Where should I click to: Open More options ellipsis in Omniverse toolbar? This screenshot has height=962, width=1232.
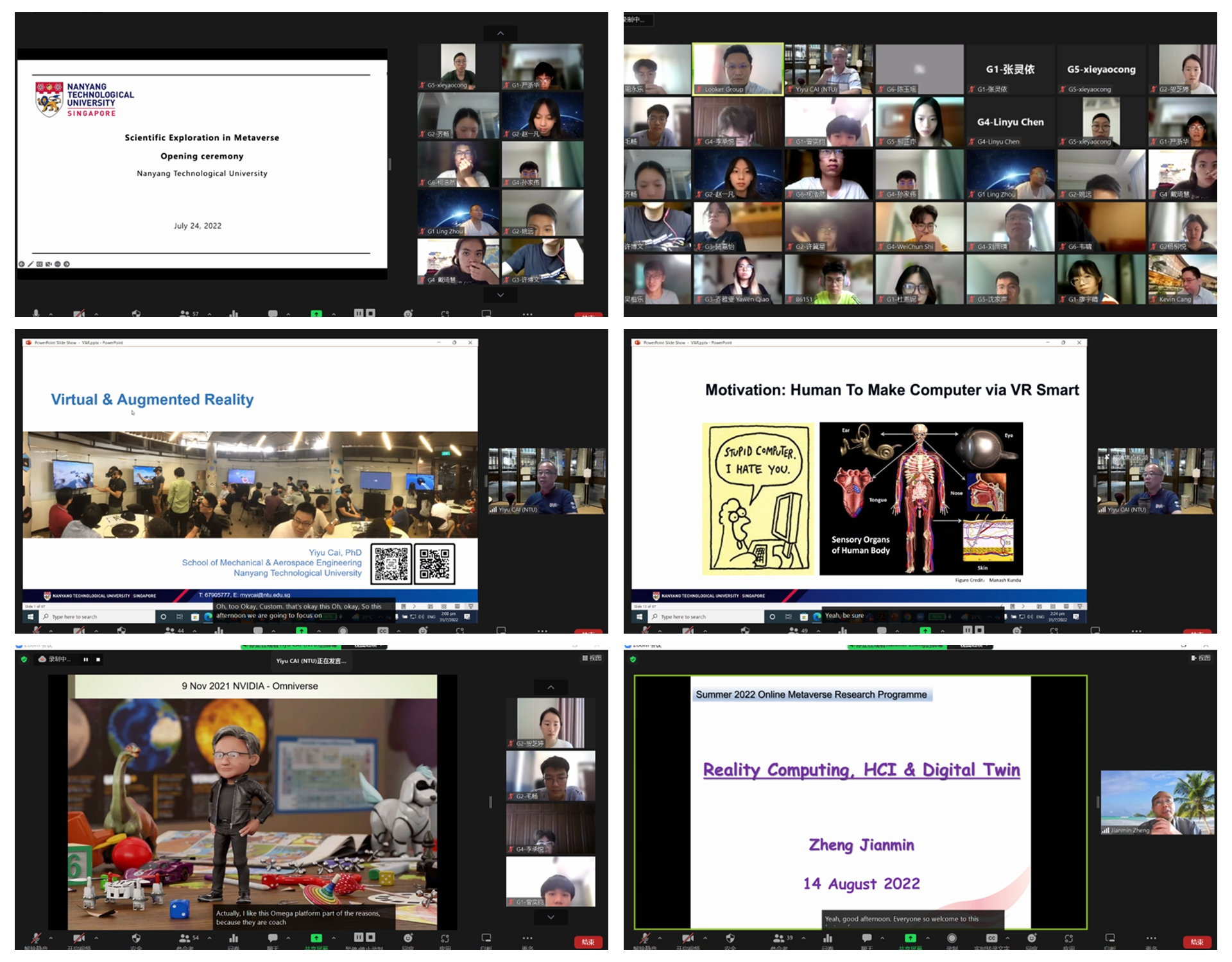[527, 938]
